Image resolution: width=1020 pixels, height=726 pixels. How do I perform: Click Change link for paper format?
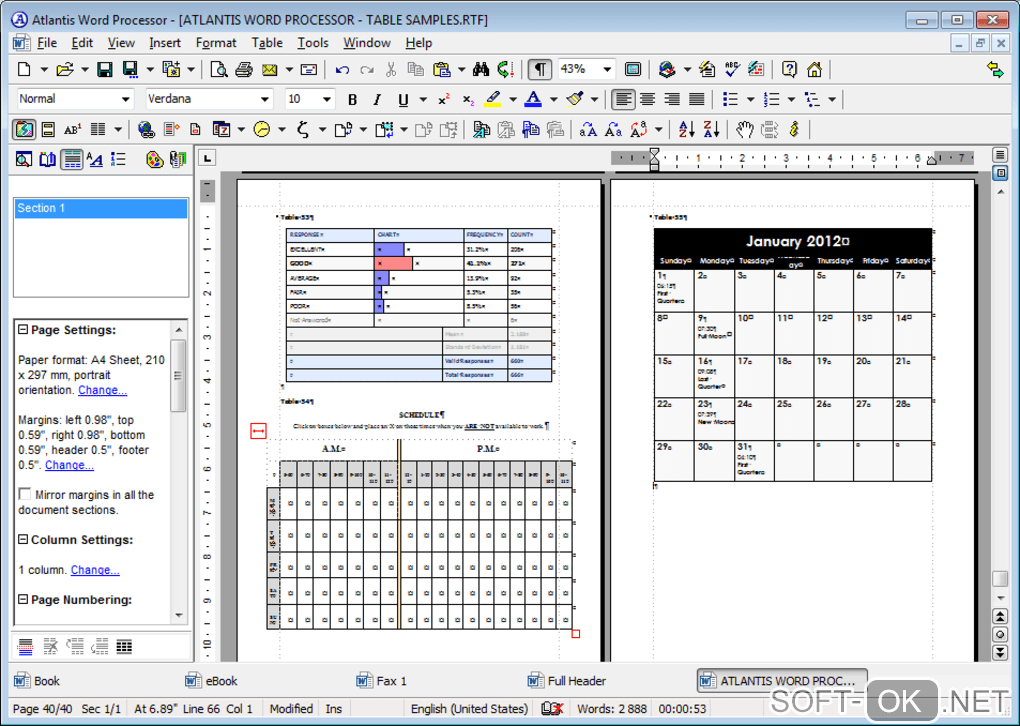(x=102, y=390)
